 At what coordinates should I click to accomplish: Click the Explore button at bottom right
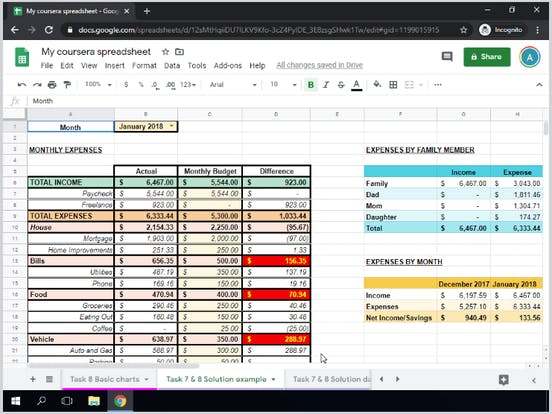[503, 380]
